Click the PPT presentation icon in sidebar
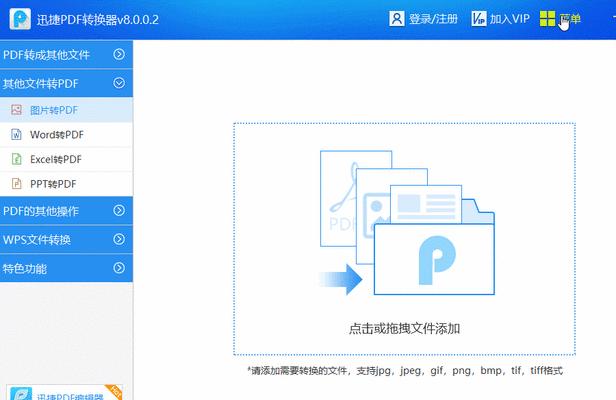This screenshot has width=616, height=400. 16,183
